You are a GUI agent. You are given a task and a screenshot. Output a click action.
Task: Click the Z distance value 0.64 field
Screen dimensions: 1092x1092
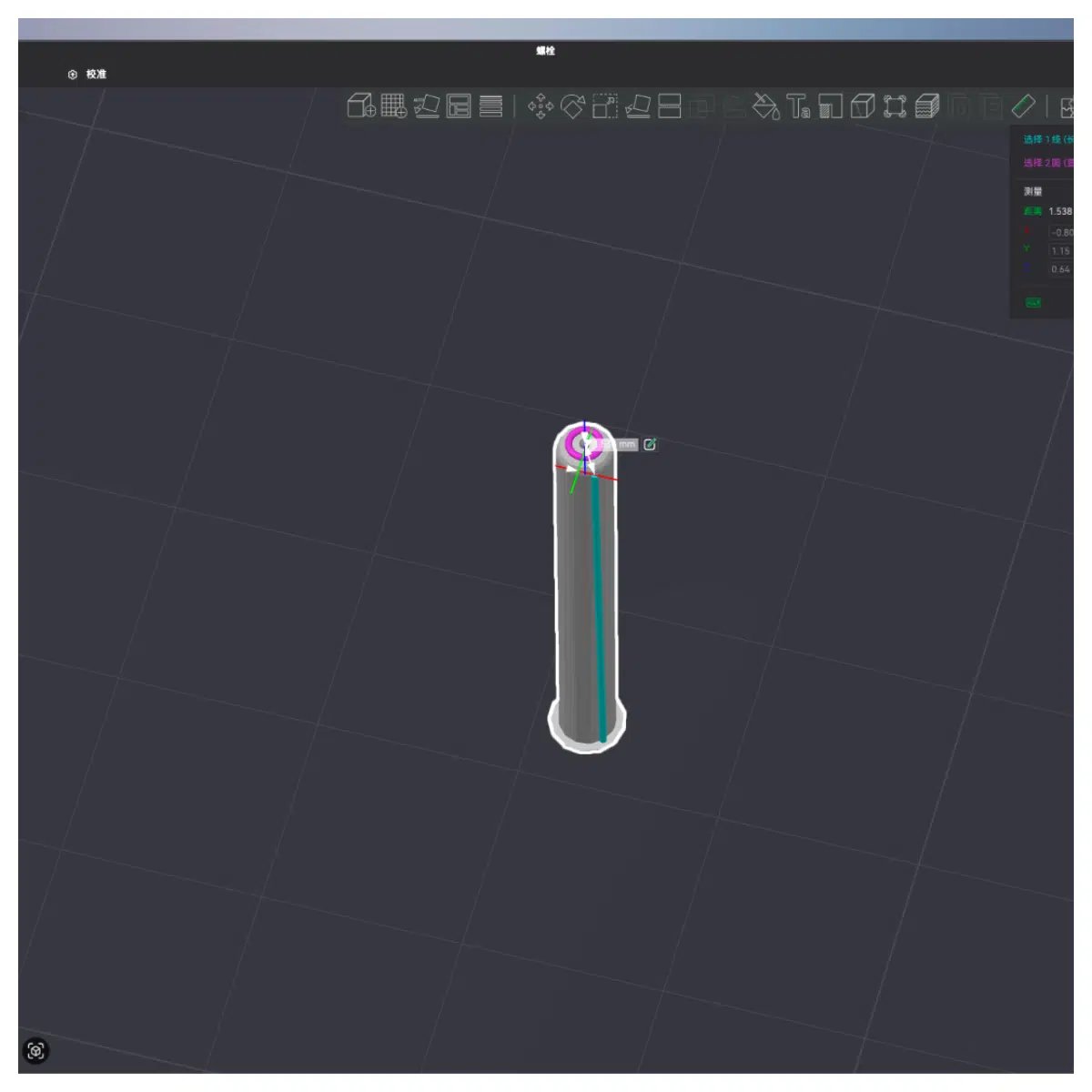pos(1061,269)
